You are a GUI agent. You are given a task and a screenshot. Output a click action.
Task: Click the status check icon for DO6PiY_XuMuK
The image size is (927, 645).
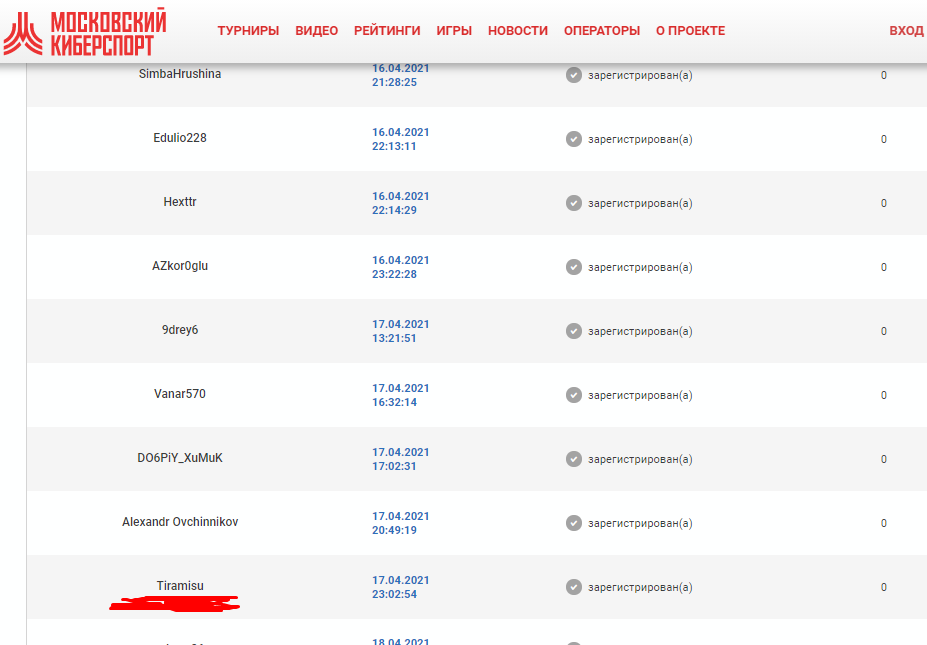[573, 459]
